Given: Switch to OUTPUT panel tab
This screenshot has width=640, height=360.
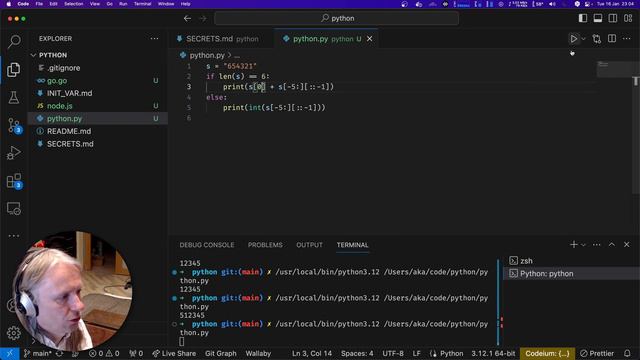Looking at the screenshot, I should pos(309,245).
